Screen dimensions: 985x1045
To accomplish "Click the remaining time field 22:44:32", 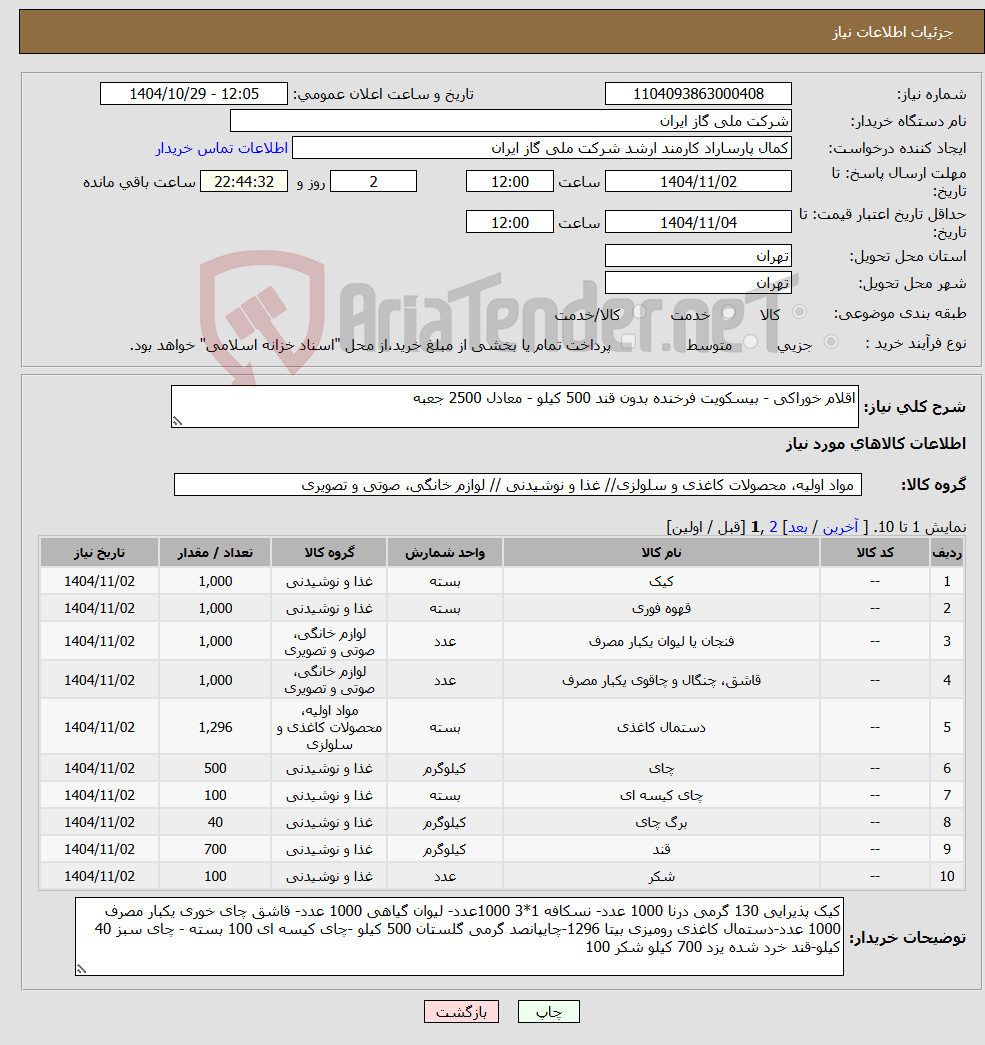I will pos(244,181).
